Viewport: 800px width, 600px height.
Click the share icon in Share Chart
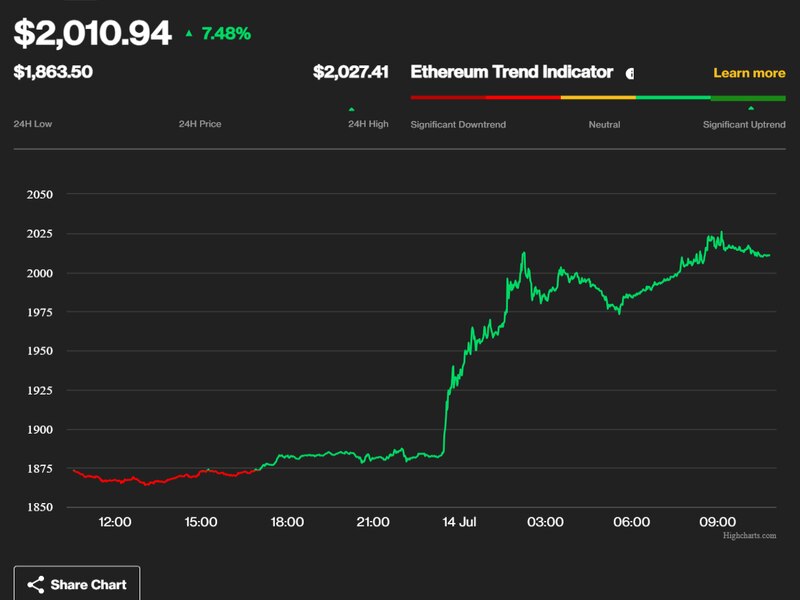(x=36, y=585)
